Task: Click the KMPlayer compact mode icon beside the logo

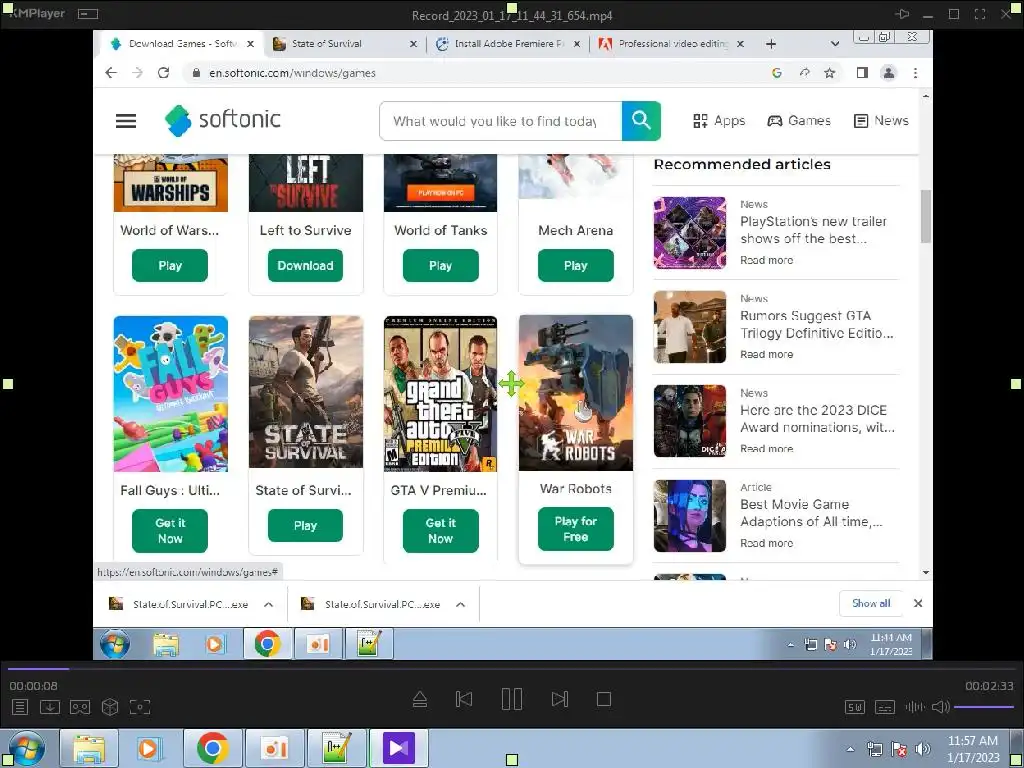Action: click(88, 14)
